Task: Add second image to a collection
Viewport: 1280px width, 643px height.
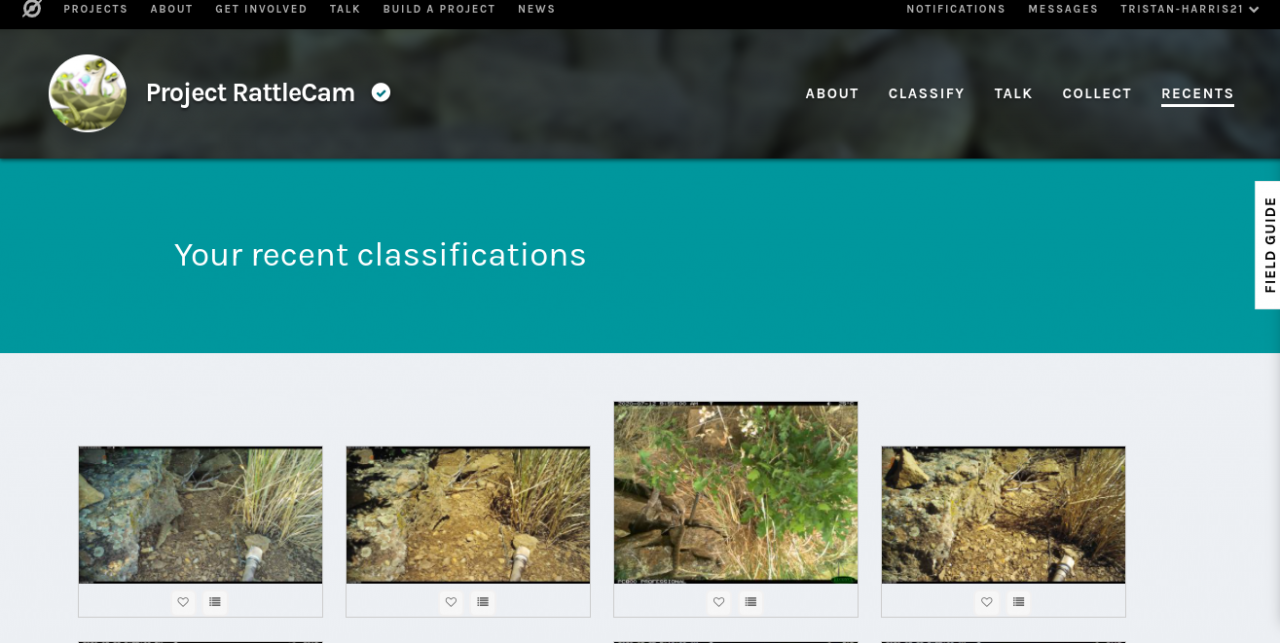Action: point(483,602)
